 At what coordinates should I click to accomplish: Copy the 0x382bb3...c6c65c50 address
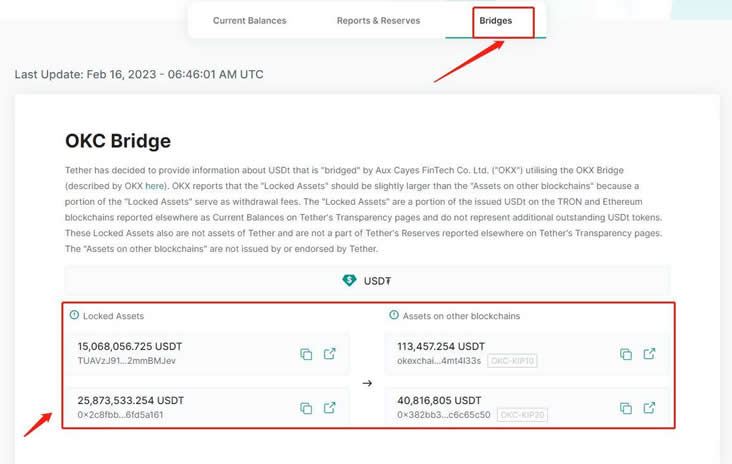click(x=626, y=408)
